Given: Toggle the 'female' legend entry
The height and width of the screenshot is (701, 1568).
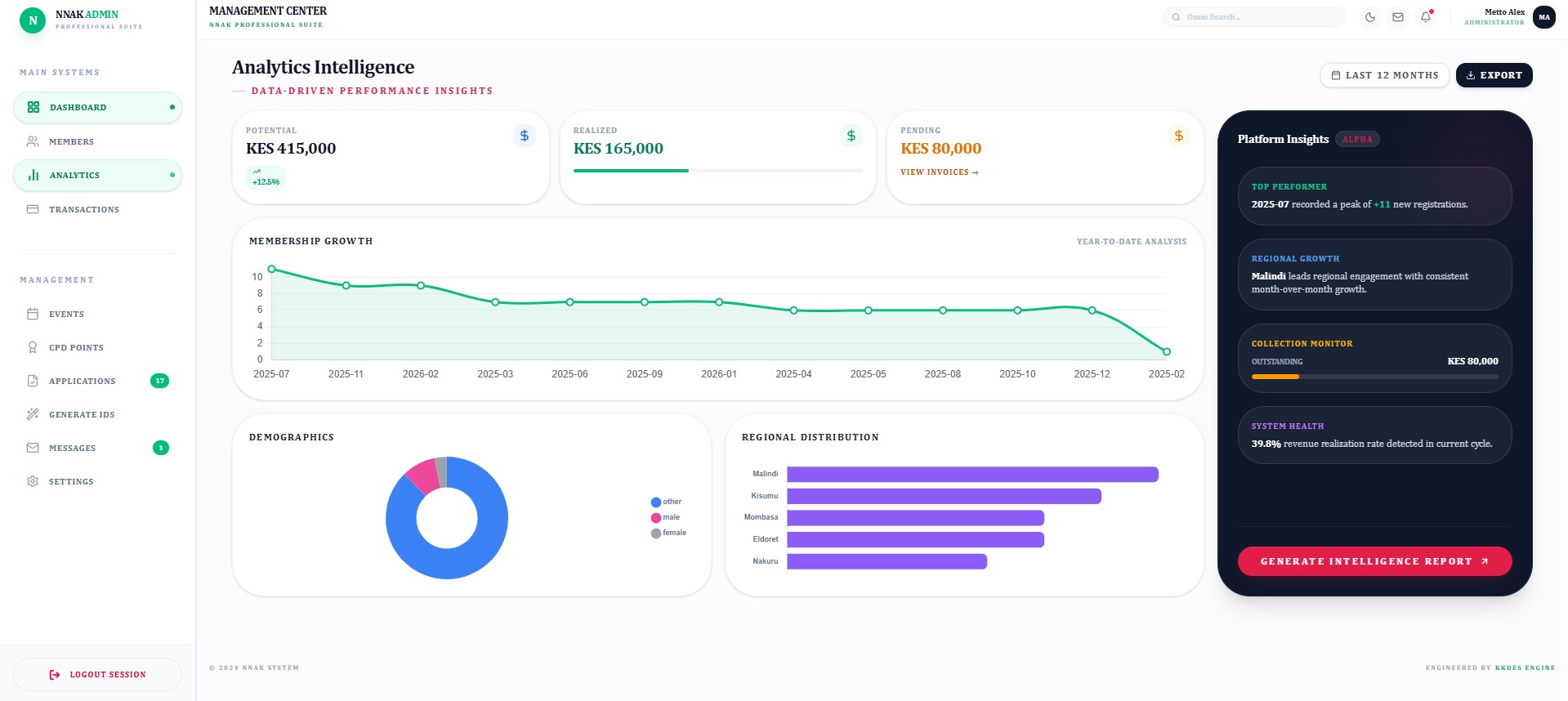Looking at the screenshot, I should 669,533.
